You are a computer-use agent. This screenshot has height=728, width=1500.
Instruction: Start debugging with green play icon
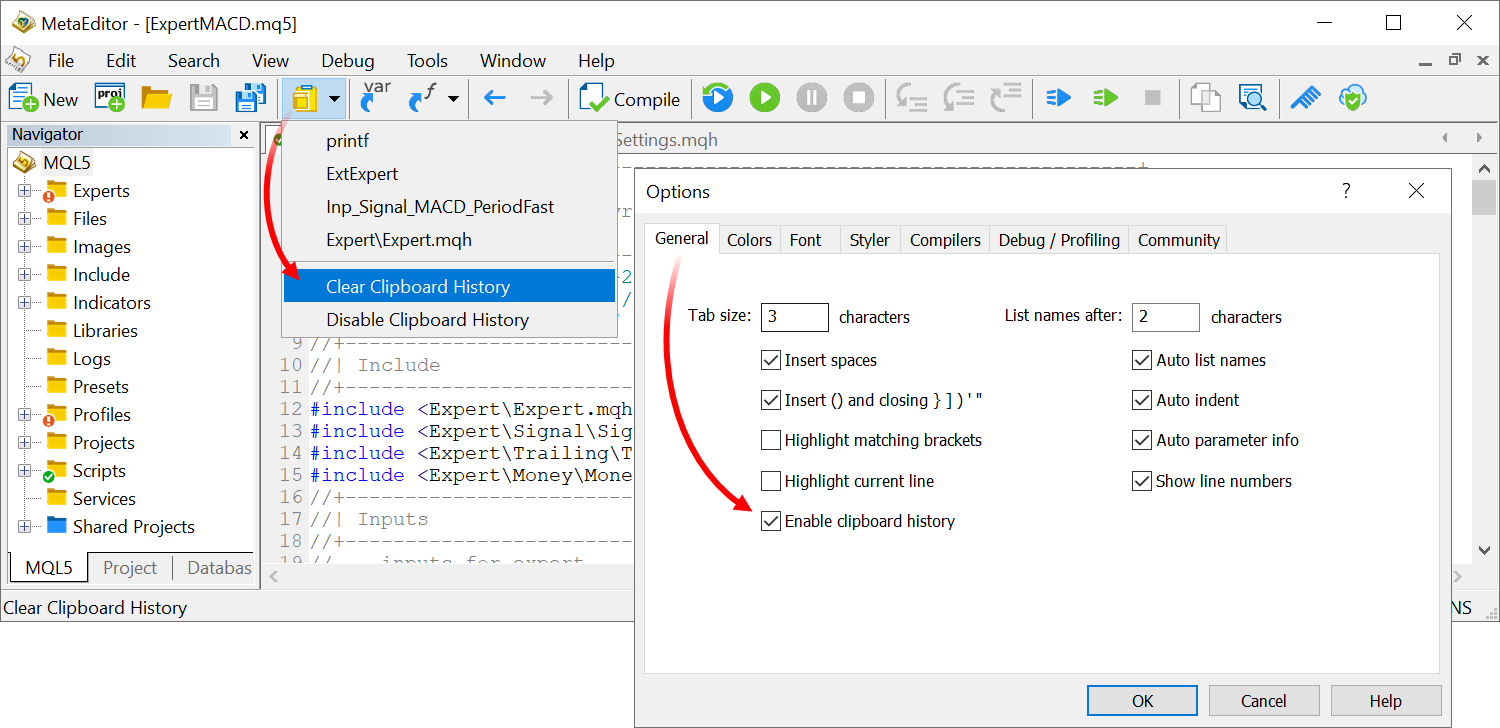coord(765,98)
